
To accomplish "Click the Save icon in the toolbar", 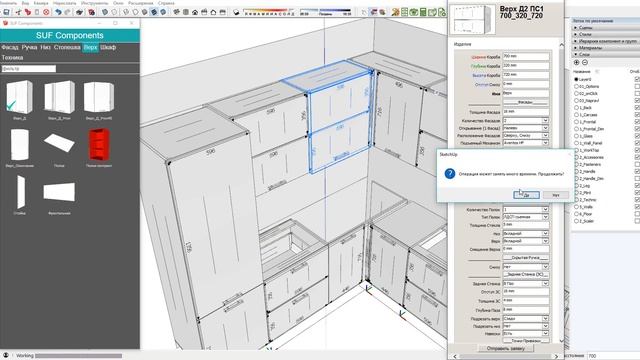I will click(x=7, y=12).
